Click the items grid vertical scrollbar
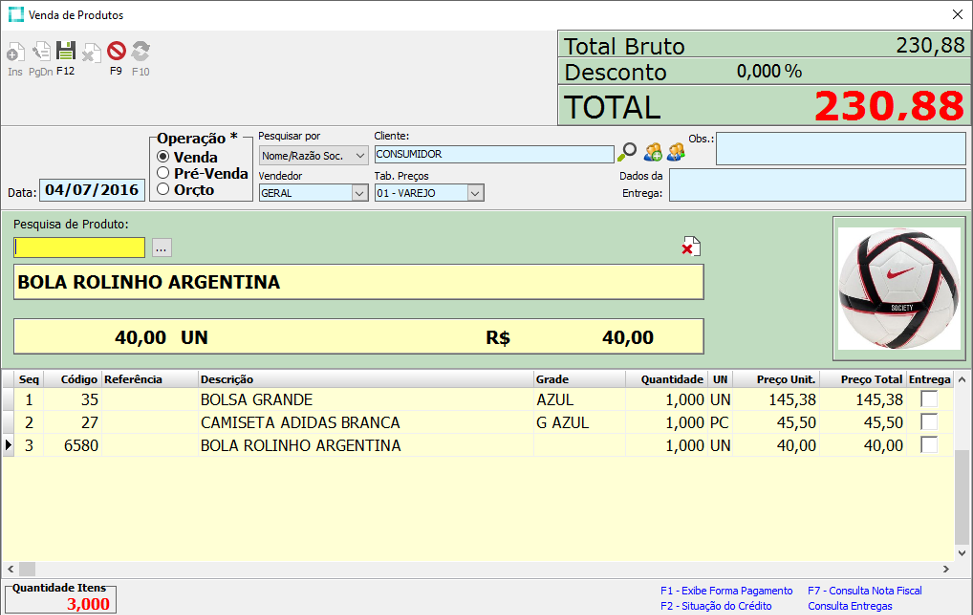The width and height of the screenshot is (973, 615). tap(963, 480)
